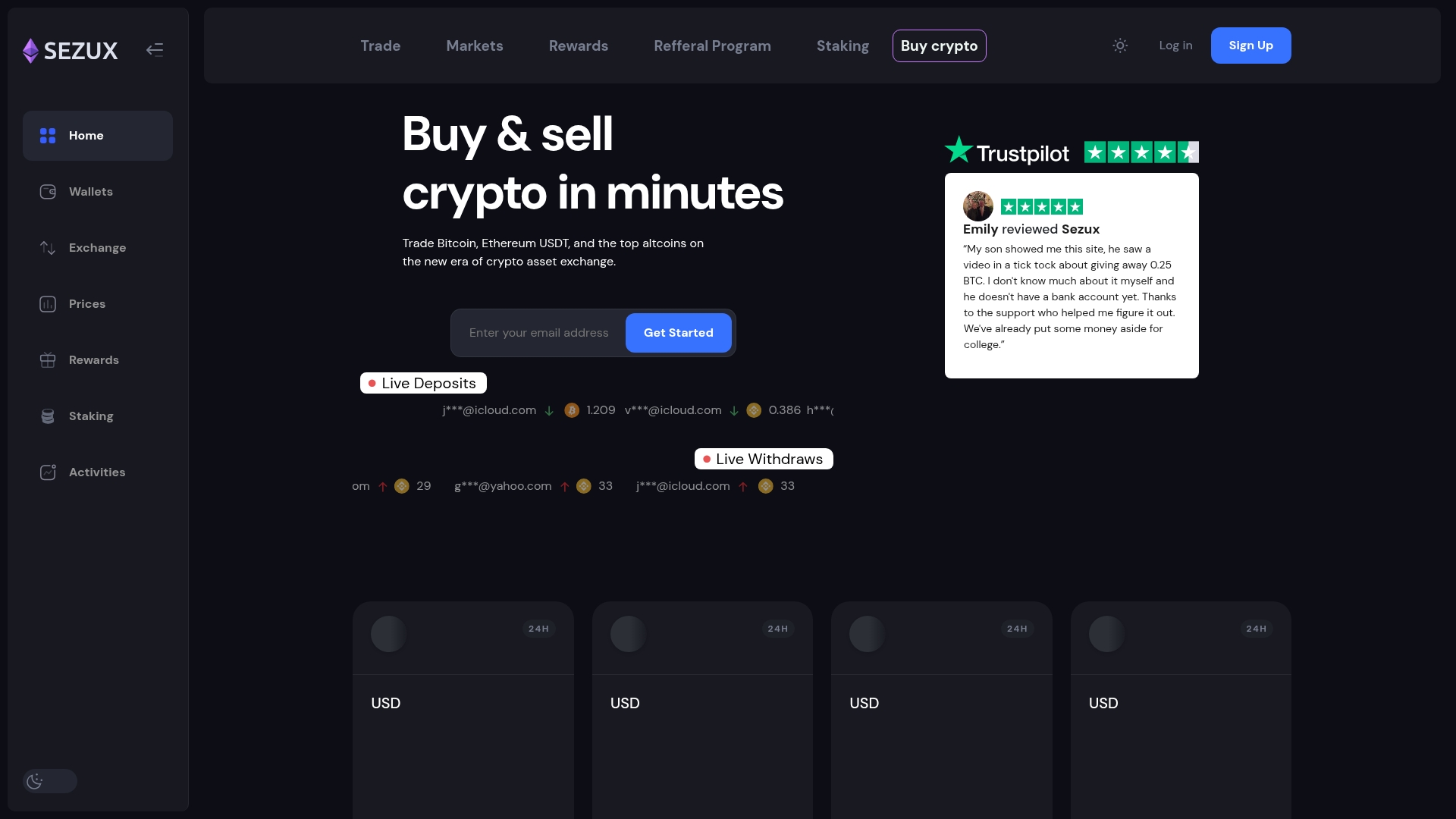Focus the email address input field
Viewport: 1456px width, 819px height.
tap(538, 333)
